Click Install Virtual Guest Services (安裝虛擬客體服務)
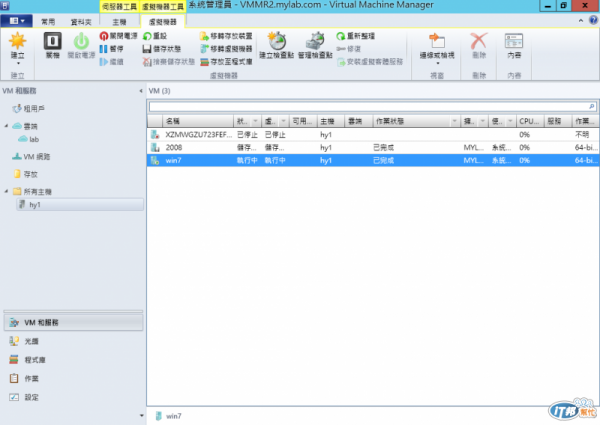The image size is (600, 425). (370, 62)
